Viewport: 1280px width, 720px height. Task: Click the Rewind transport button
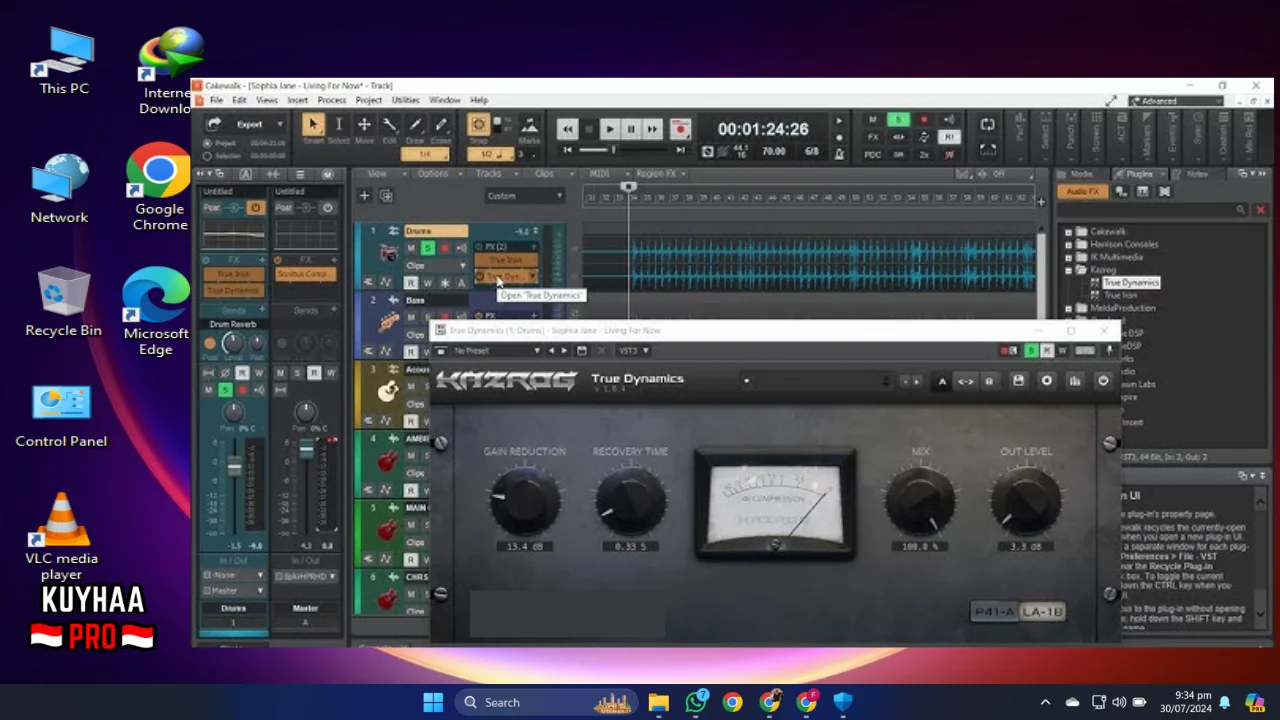567,129
